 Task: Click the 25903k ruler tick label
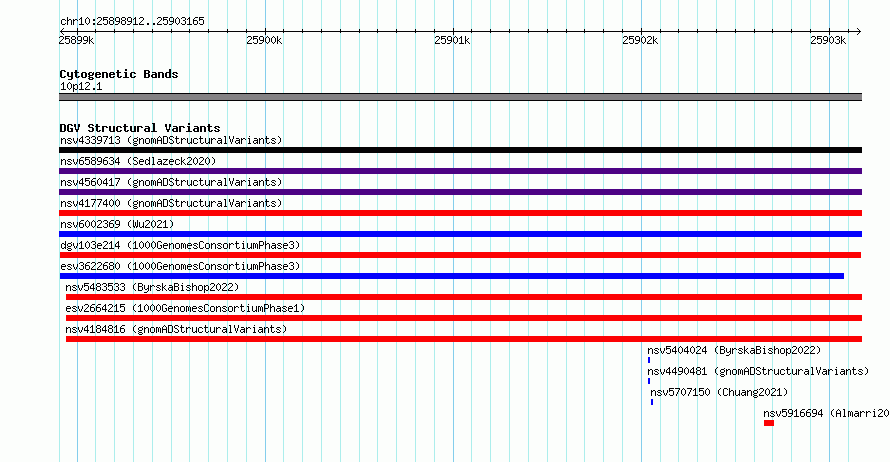pos(828,40)
